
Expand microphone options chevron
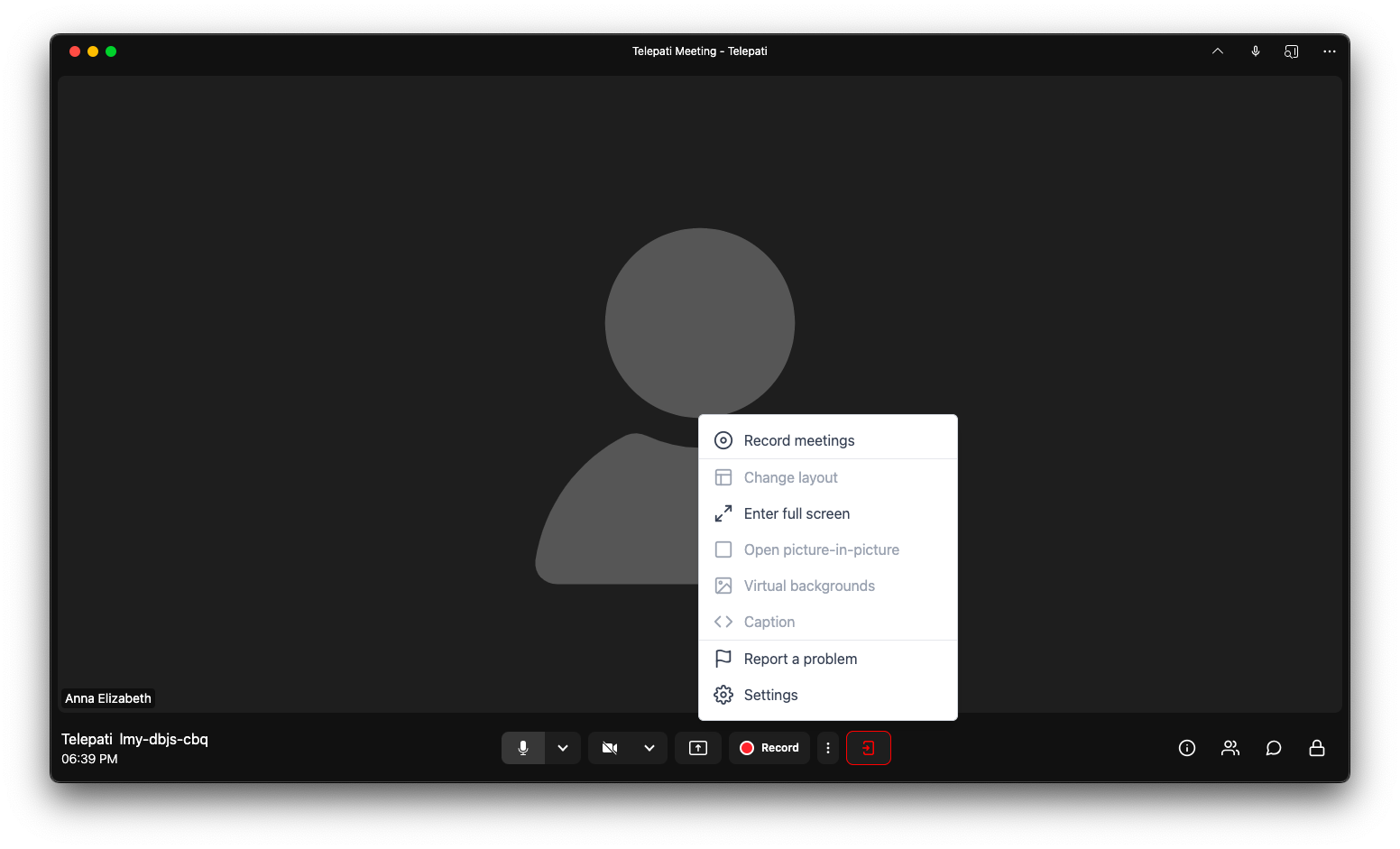[x=563, y=748]
